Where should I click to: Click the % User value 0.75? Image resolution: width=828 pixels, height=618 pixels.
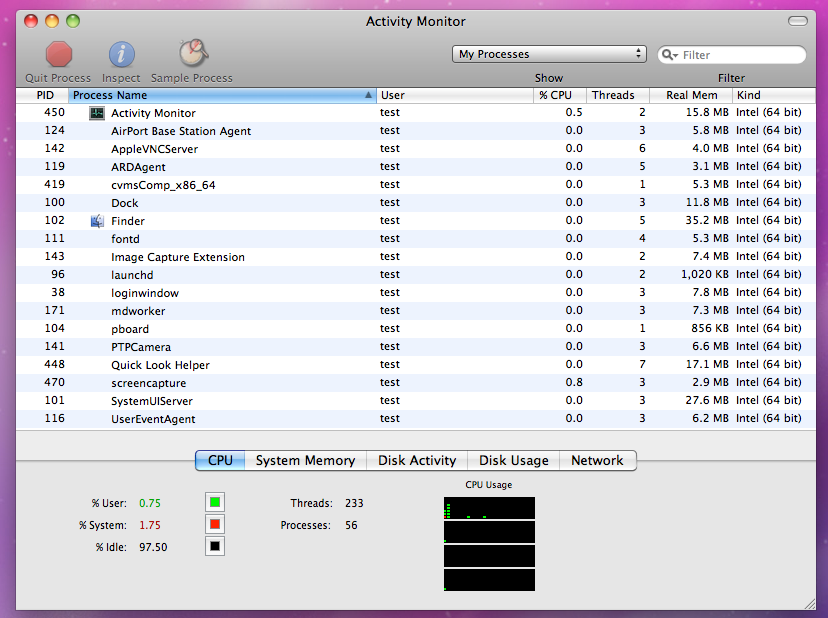point(150,503)
